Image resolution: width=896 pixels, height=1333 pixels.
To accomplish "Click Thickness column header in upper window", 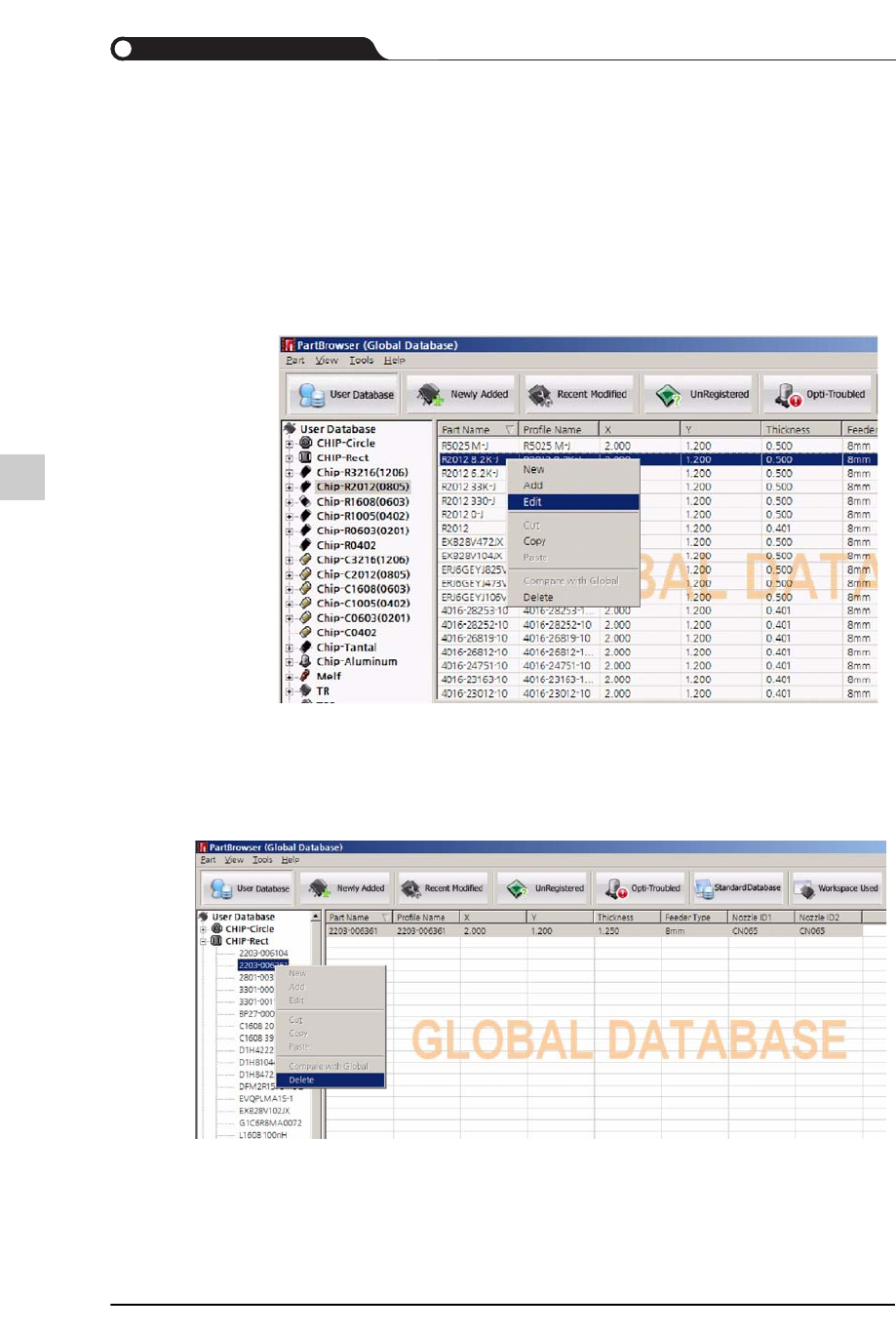I will 800,430.
